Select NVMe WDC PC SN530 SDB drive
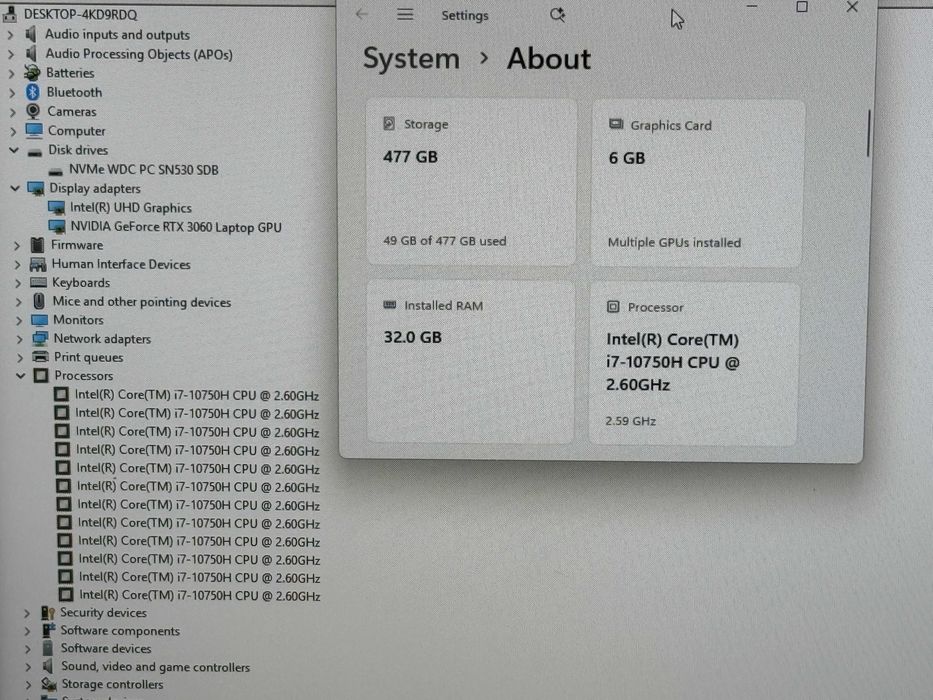 pyautogui.click(x=143, y=170)
